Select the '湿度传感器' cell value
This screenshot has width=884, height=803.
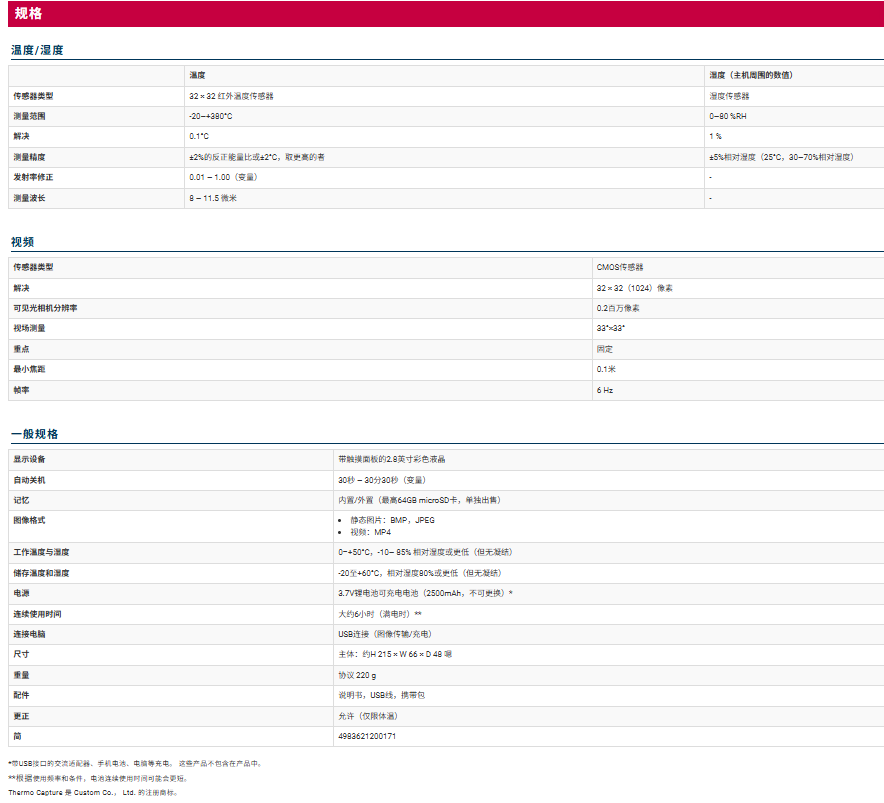(729, 96)
